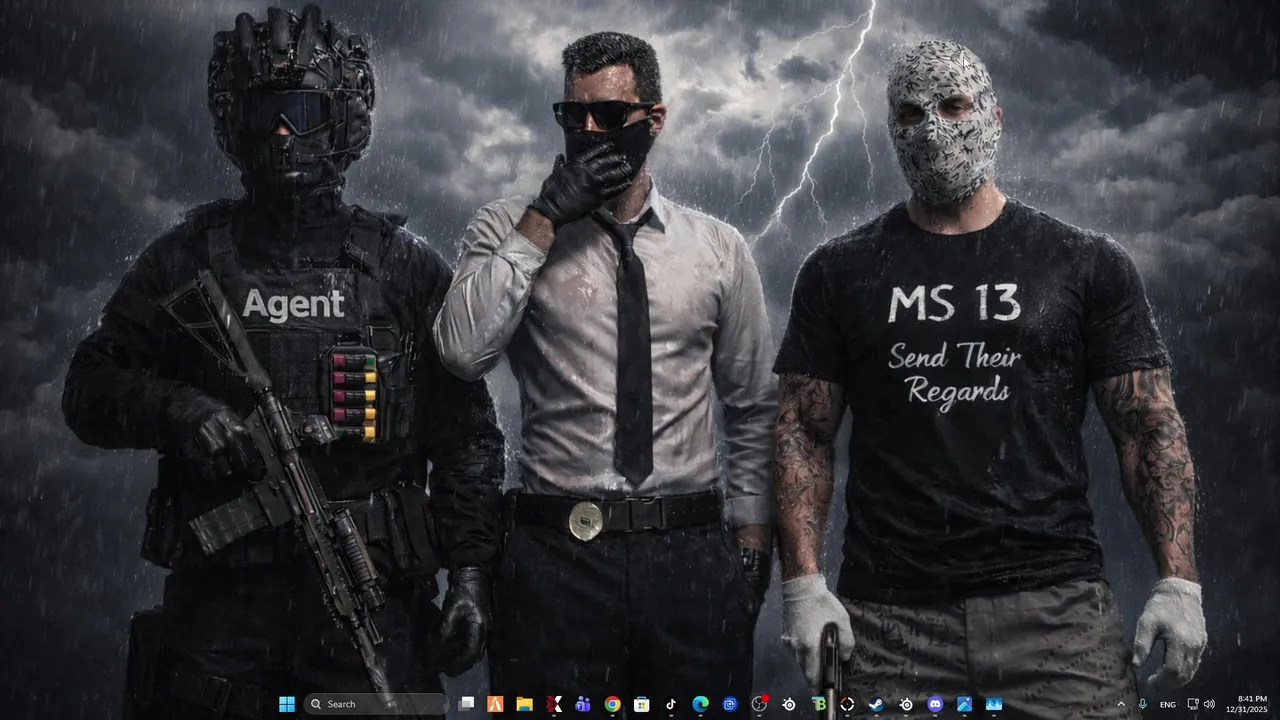Launch the orange A app in the taskbar
Viewport: 1280px width, 720px height.
(495, 704)
